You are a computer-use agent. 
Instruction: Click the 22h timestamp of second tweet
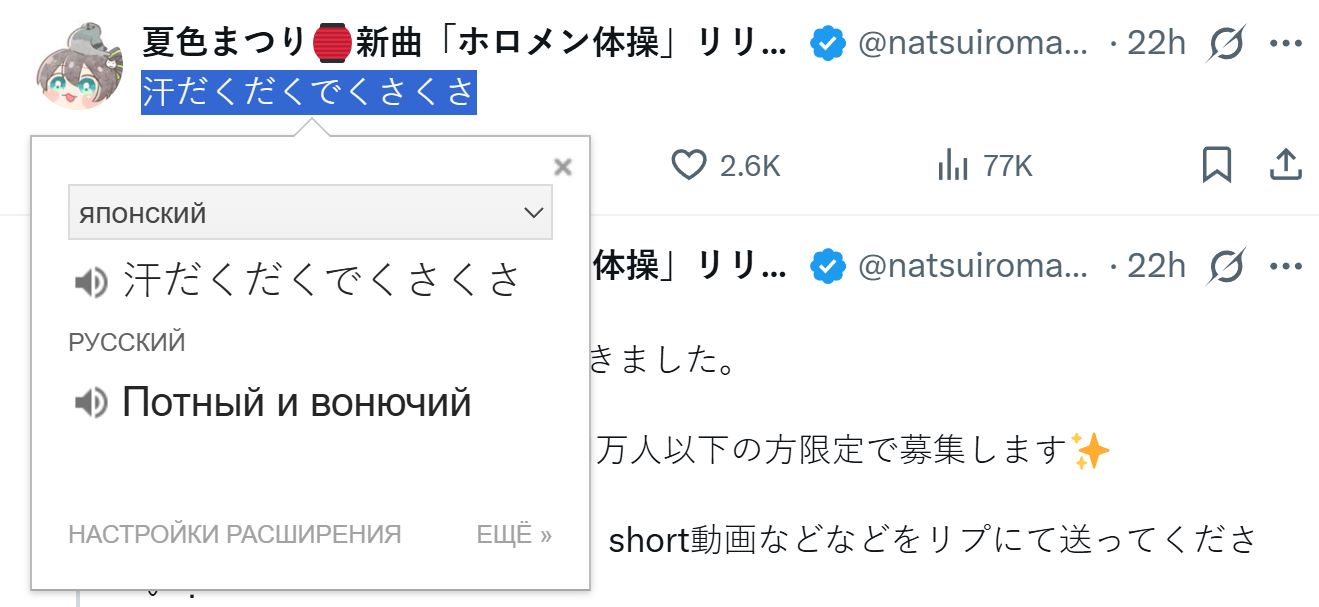click(1156, 266)
